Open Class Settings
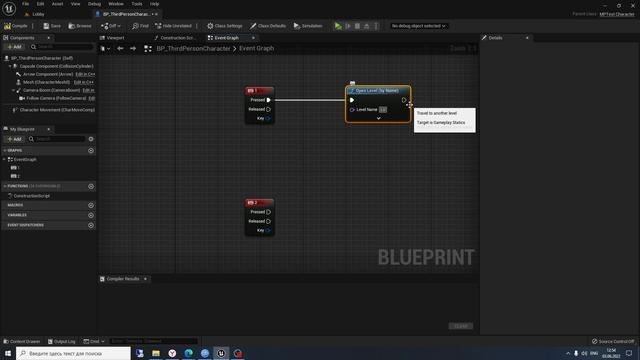 pyautogui.click(x=224, y=26)
